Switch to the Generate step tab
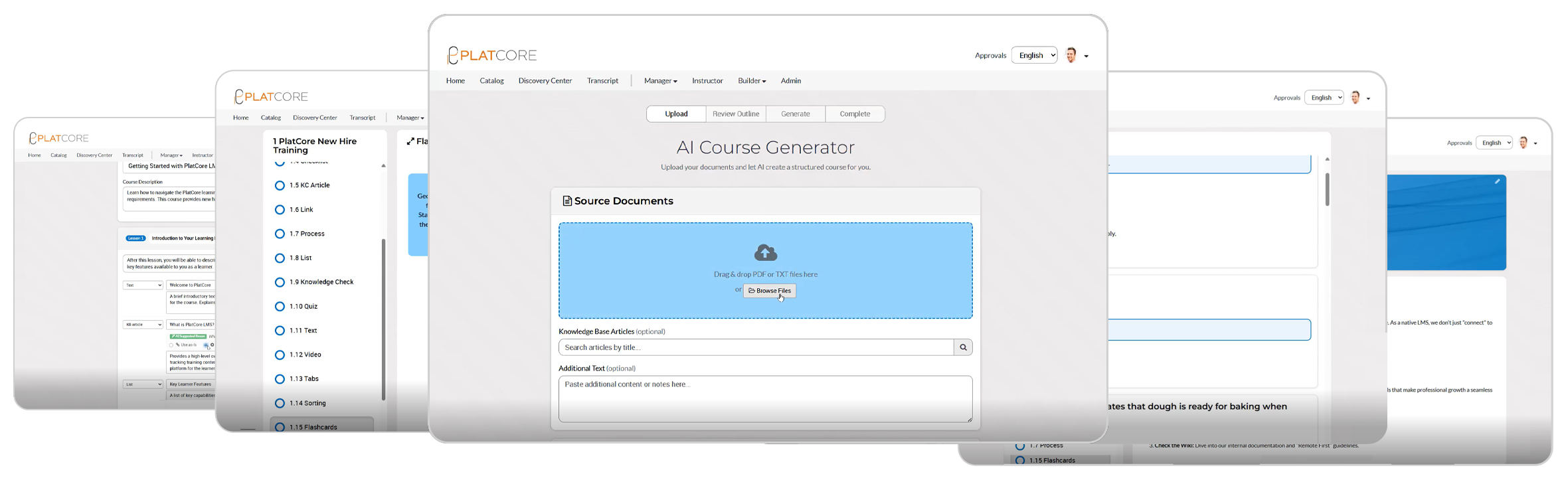 tap(796, 114)
